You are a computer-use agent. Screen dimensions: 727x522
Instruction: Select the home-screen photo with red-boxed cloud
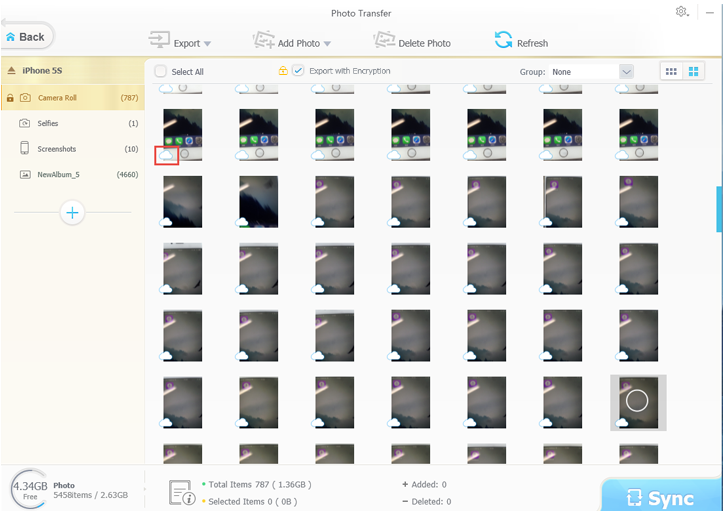tap(183, 135)
